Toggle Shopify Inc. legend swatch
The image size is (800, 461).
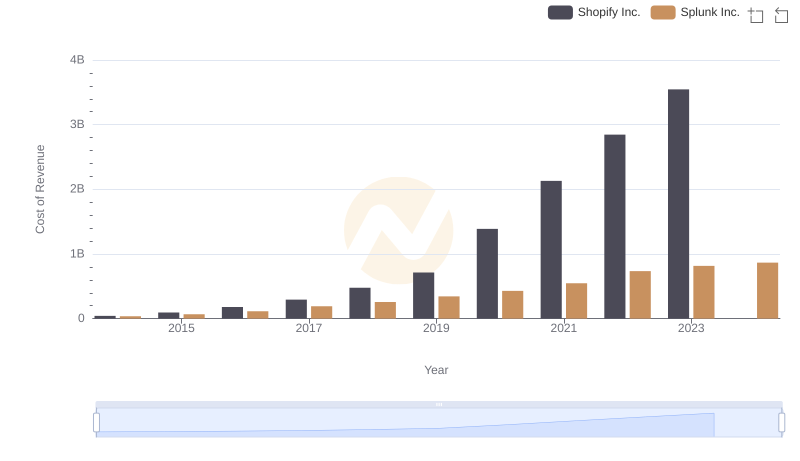(560, 12)
